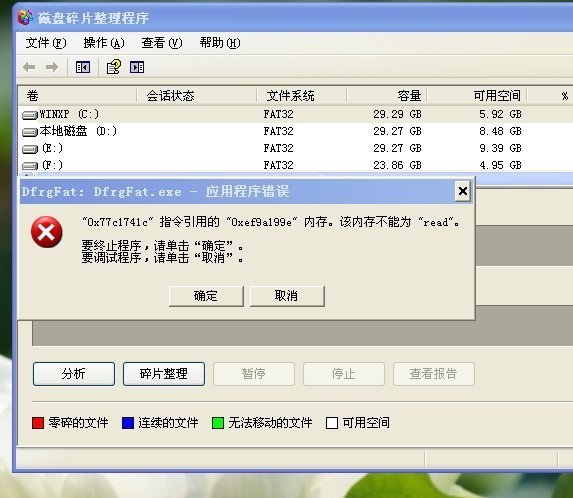Viewport: 573px width, 498px height.
Task: Click 确定 to terminate the program
Action: click(x=206, y=296)
